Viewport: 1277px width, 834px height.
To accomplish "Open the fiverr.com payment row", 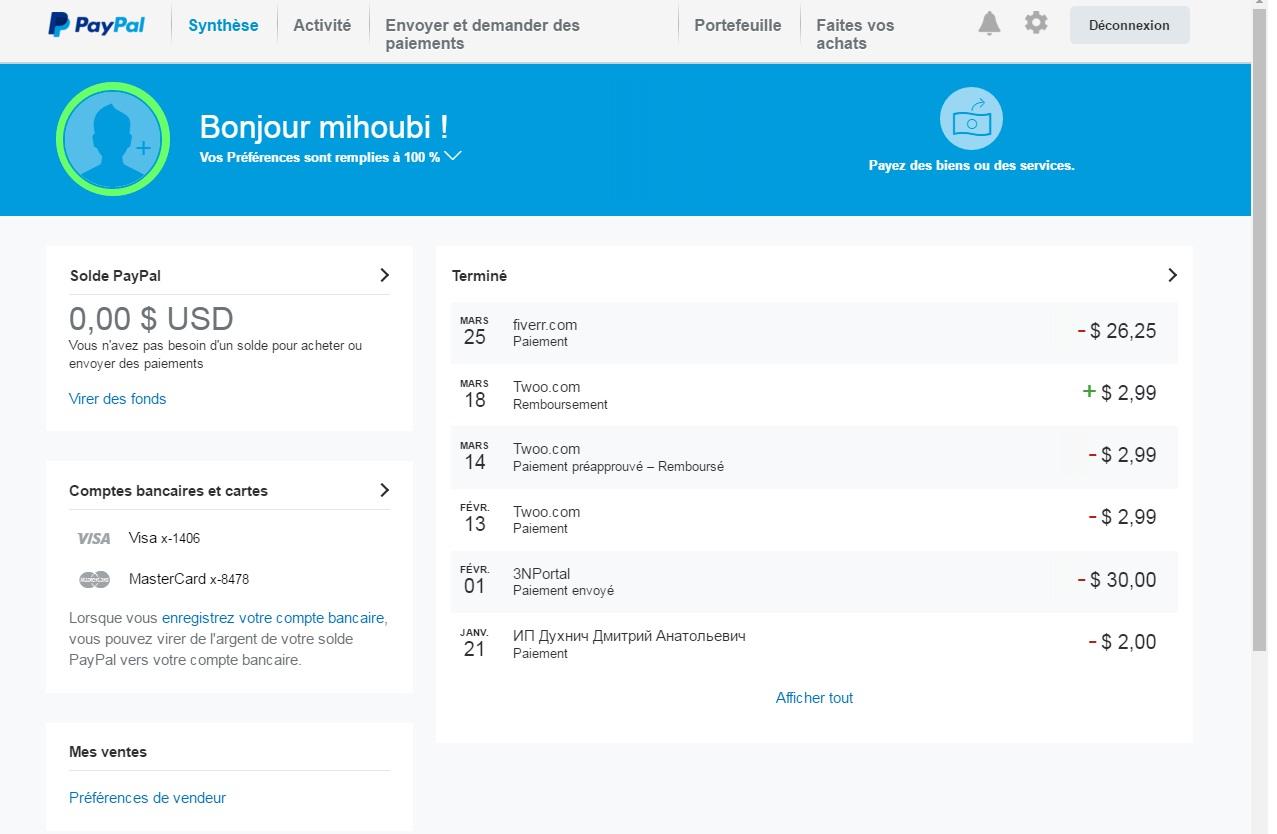I will tap(814, 332).
